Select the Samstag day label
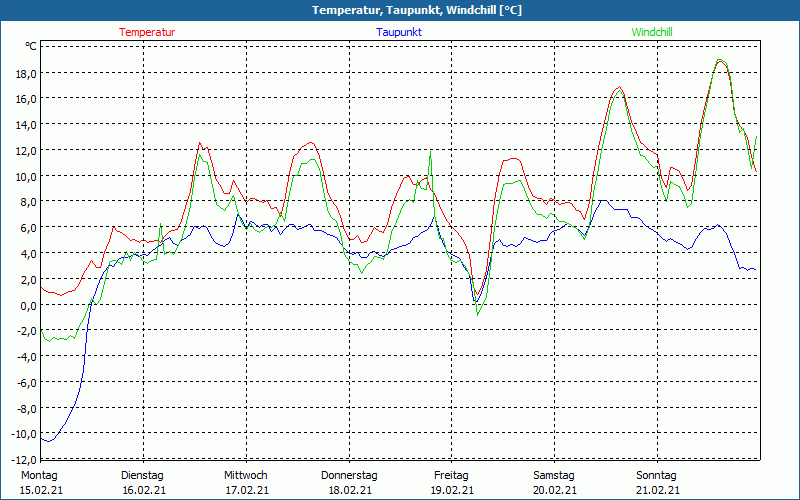800x500 pixels. [553, 475]
